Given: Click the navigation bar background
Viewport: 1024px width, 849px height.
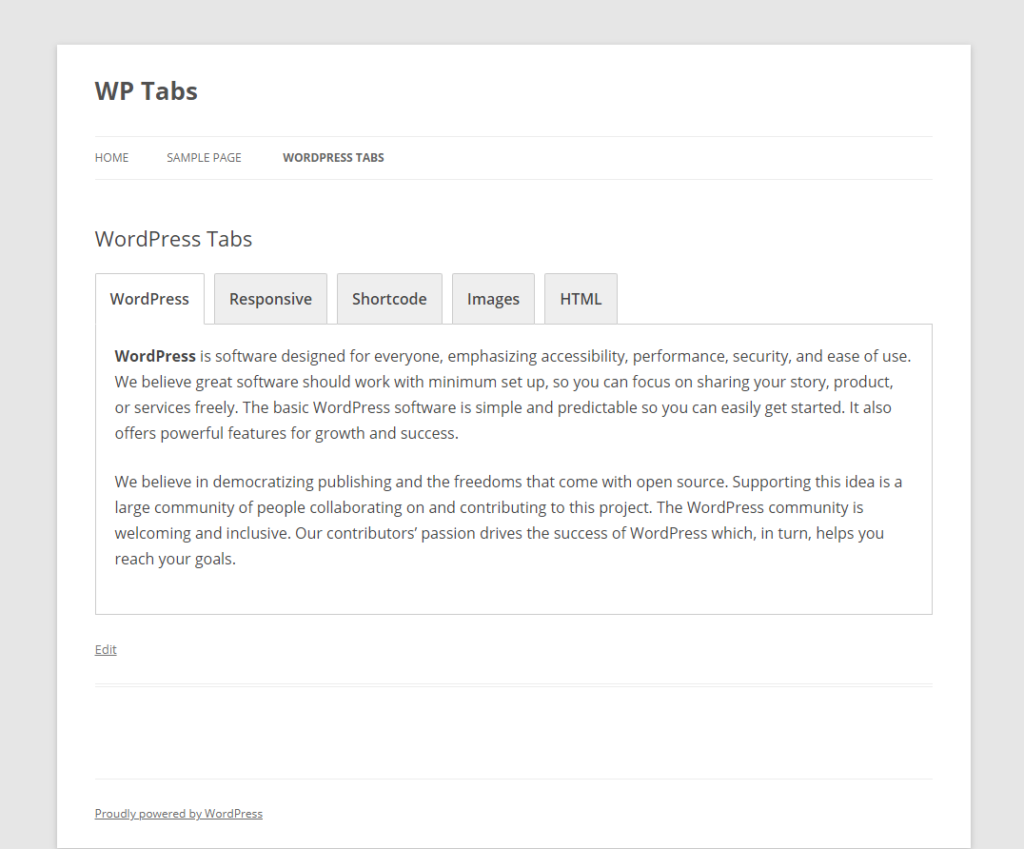Looking at the screenshot, I should point(700,157).
